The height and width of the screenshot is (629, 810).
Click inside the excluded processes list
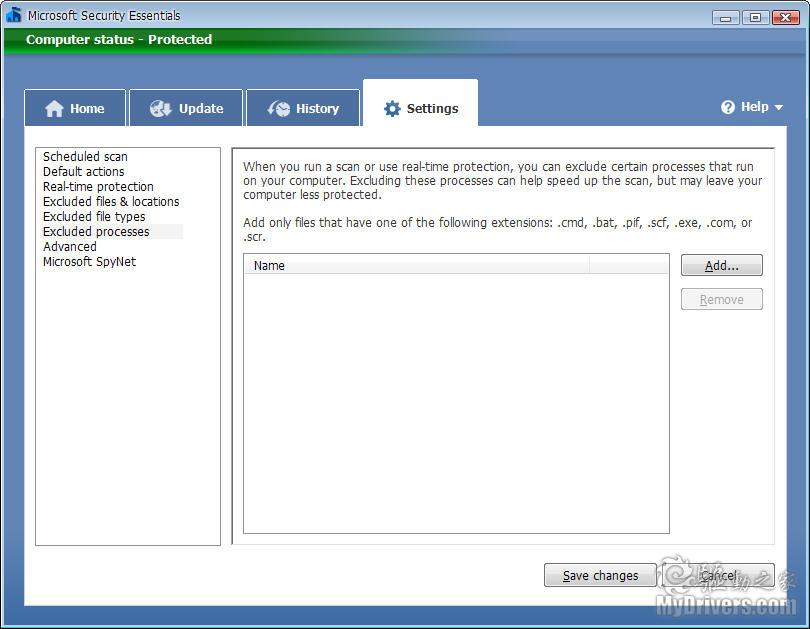pyautogui.click(x=456, y=403)
